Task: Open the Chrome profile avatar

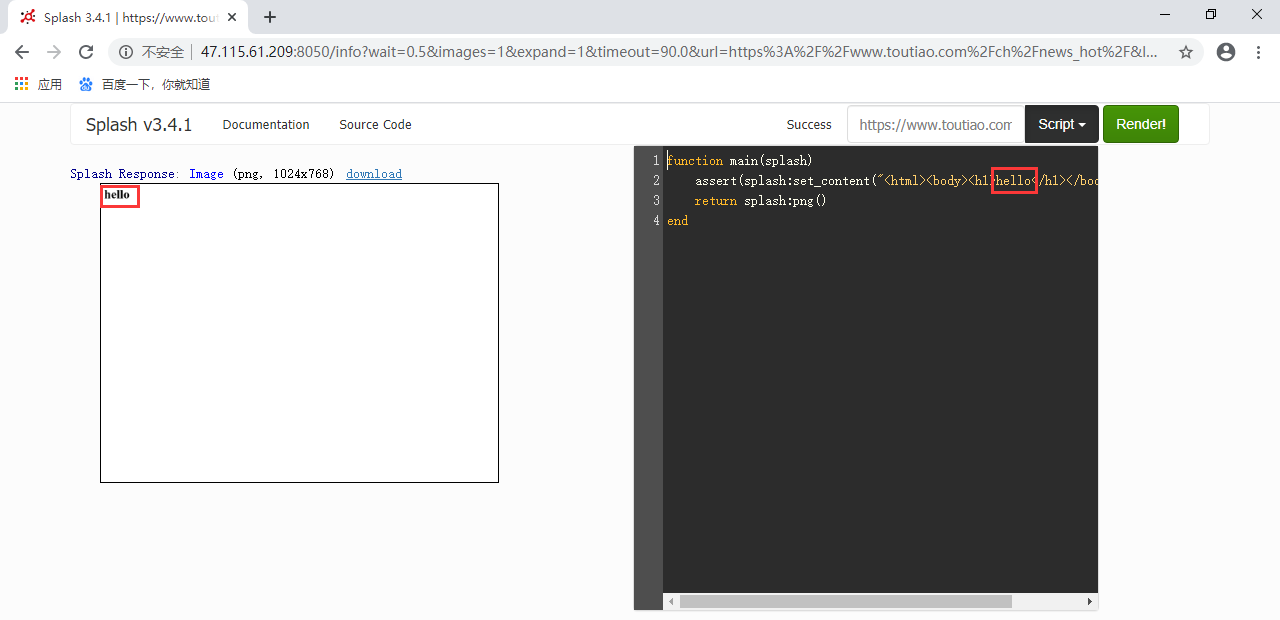Action: (1226, 52)
